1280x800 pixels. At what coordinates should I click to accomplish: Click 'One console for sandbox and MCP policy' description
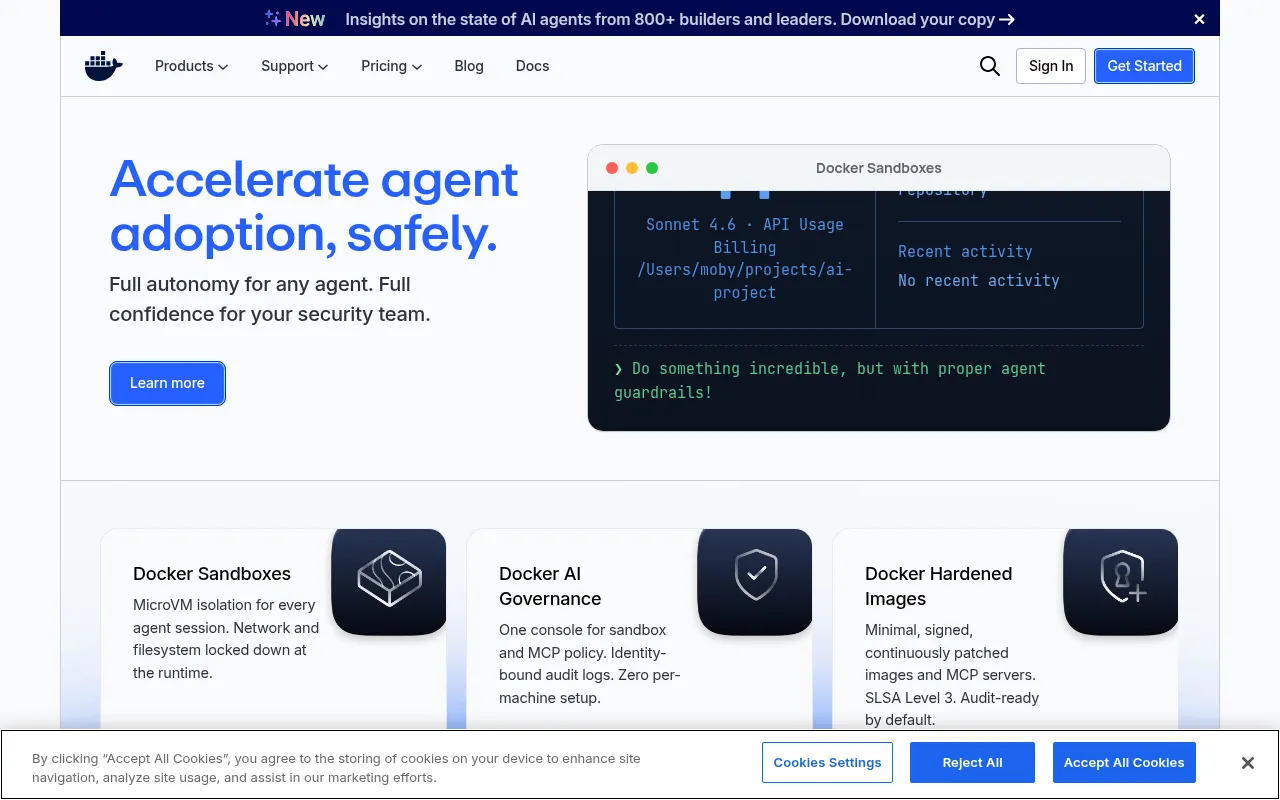(590, 664)
